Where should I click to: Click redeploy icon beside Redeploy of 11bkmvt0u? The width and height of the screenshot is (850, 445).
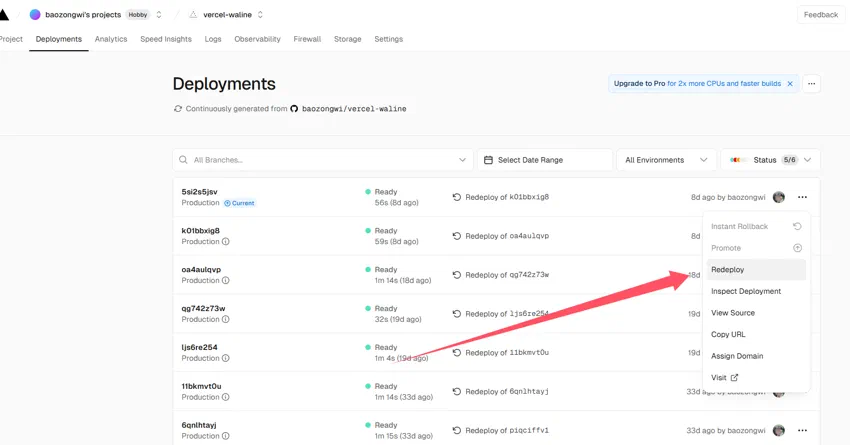click(x=456, y=353)
